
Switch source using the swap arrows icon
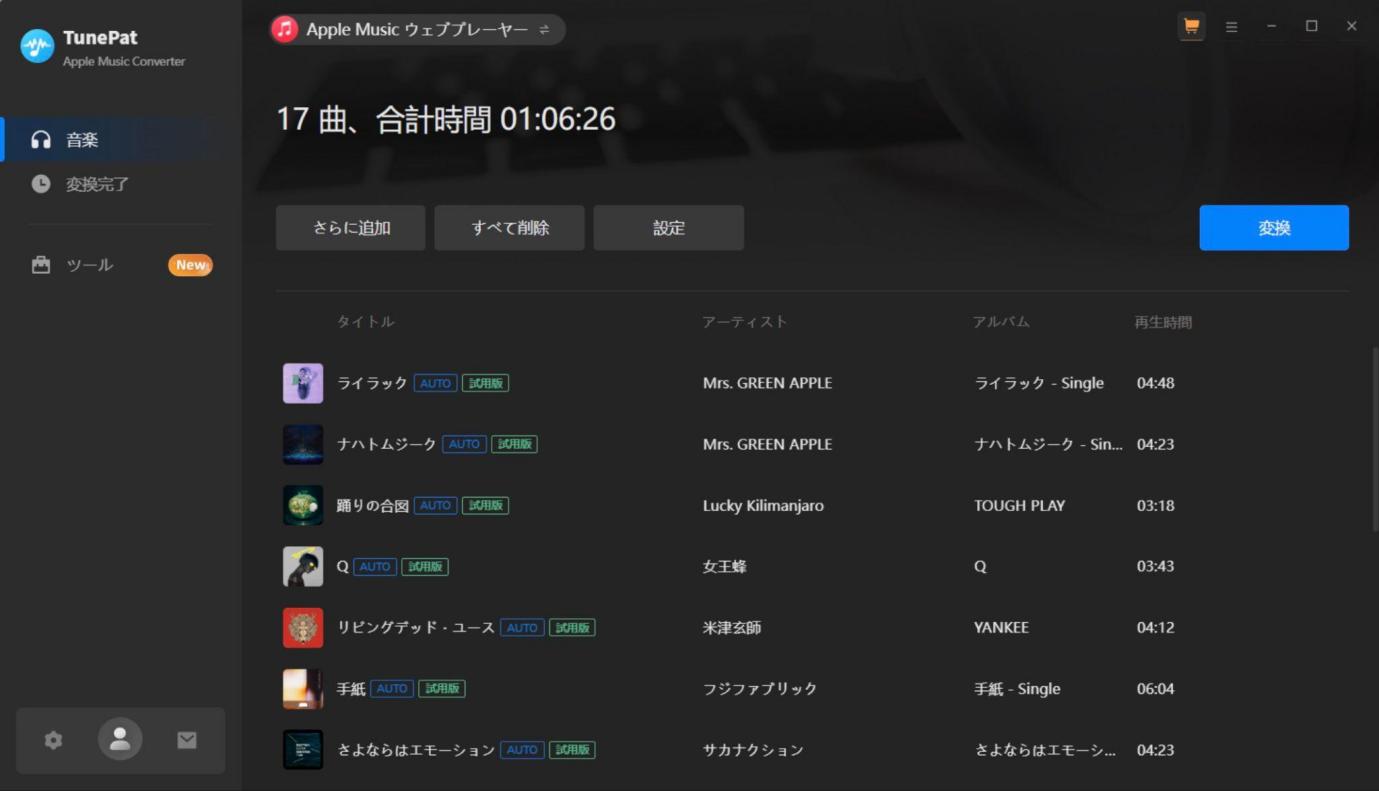[x=544, y=30]
